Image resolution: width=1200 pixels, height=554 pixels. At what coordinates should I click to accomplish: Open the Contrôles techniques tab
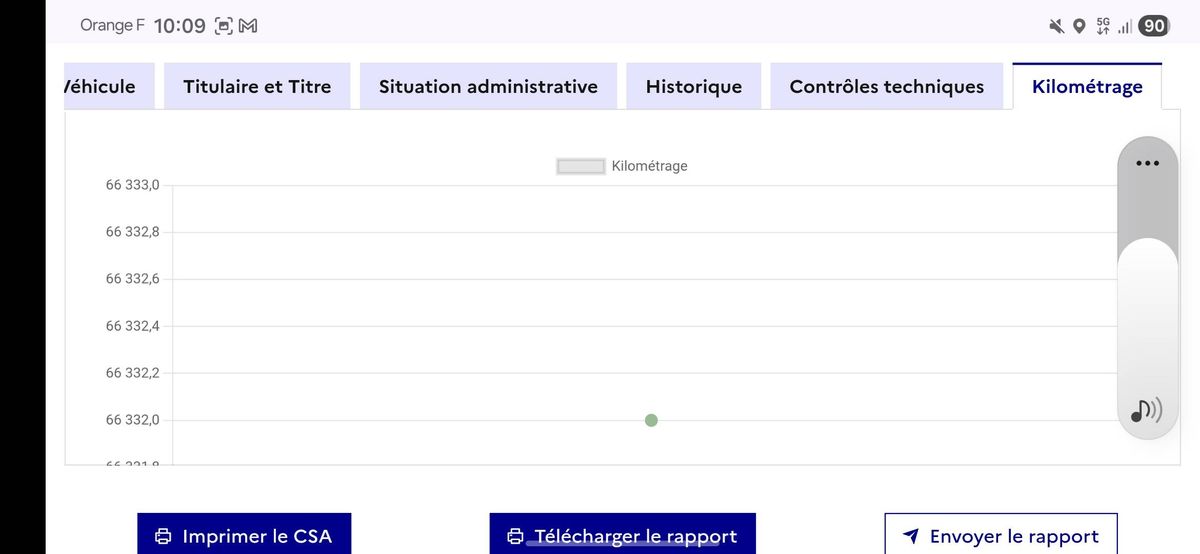[x=887, y=86]
